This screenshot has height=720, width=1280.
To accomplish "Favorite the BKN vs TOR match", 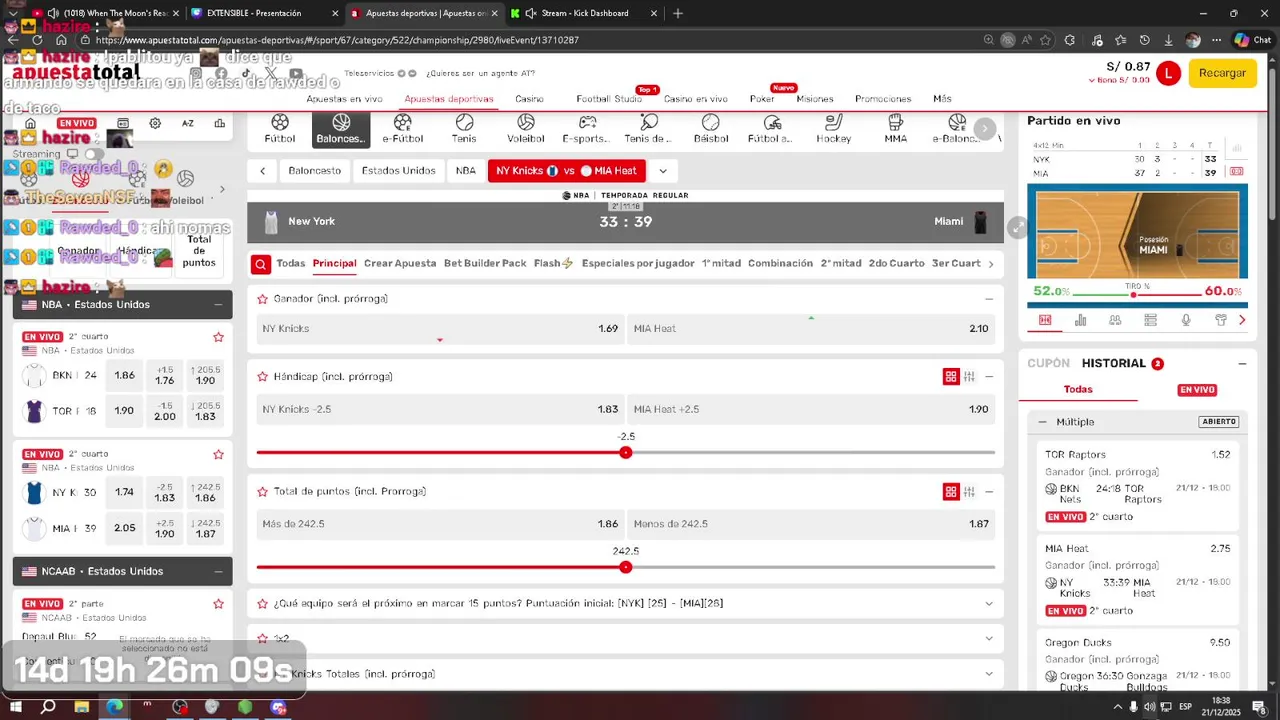I will (x=218, y=337).
